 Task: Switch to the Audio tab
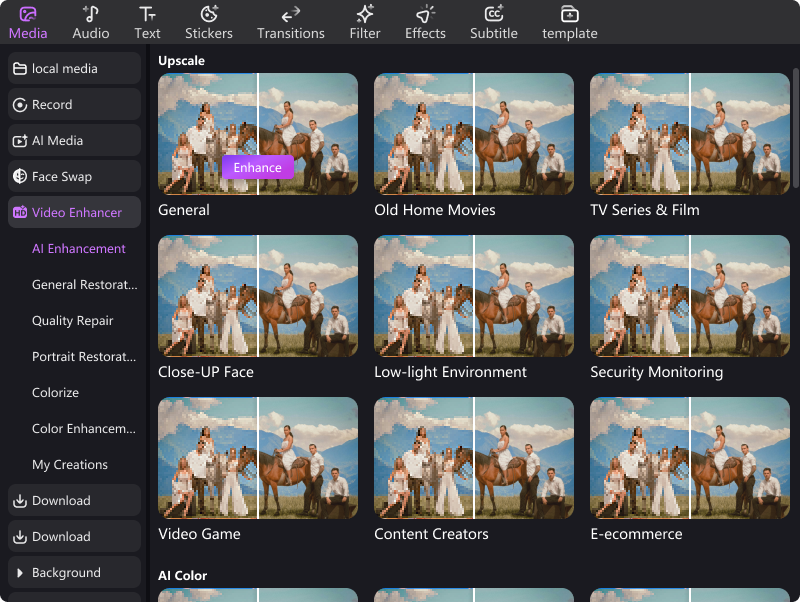coord(91,23)
